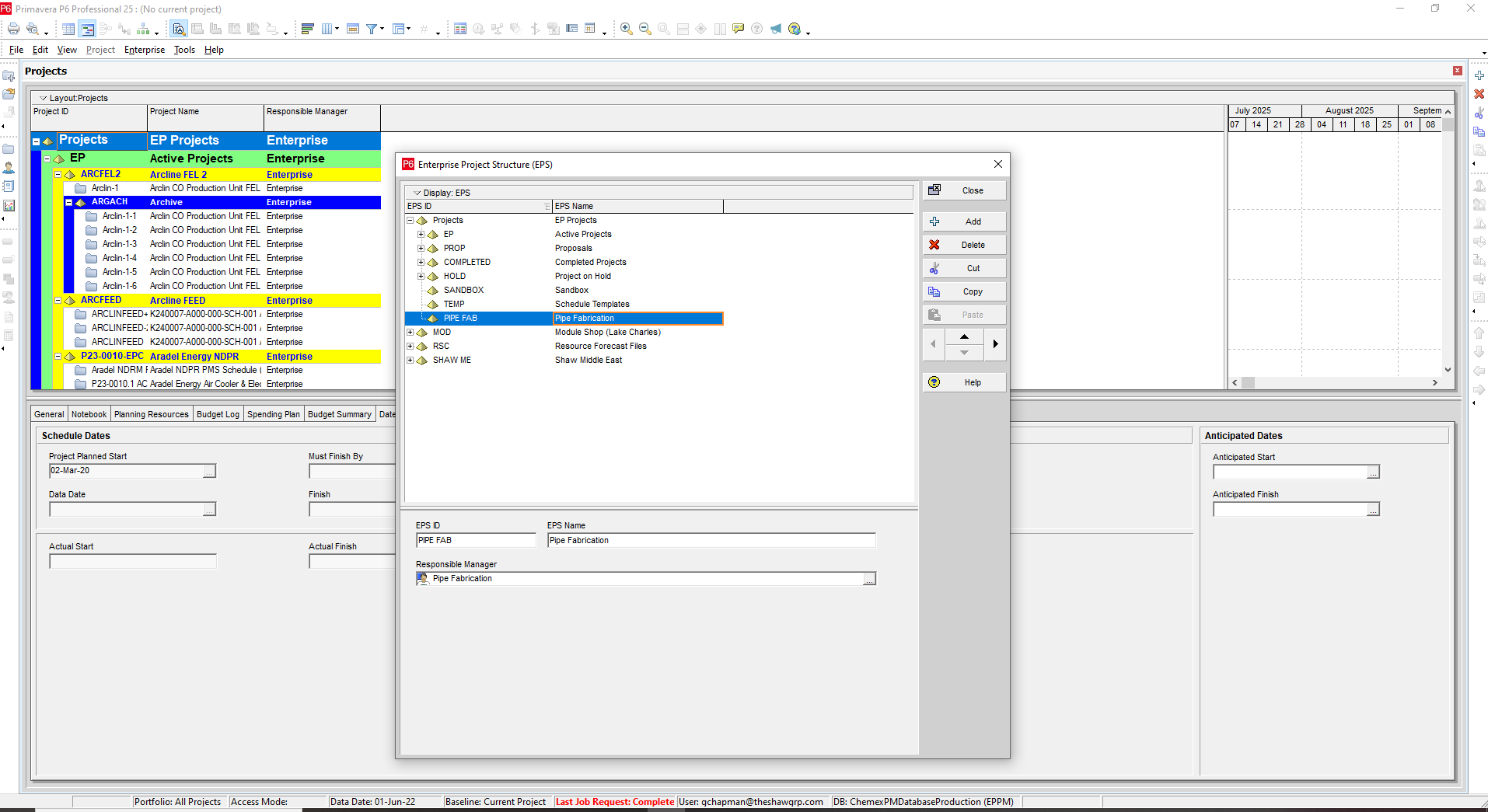Expand the PROP node in EPS tree

coord(421,249)
